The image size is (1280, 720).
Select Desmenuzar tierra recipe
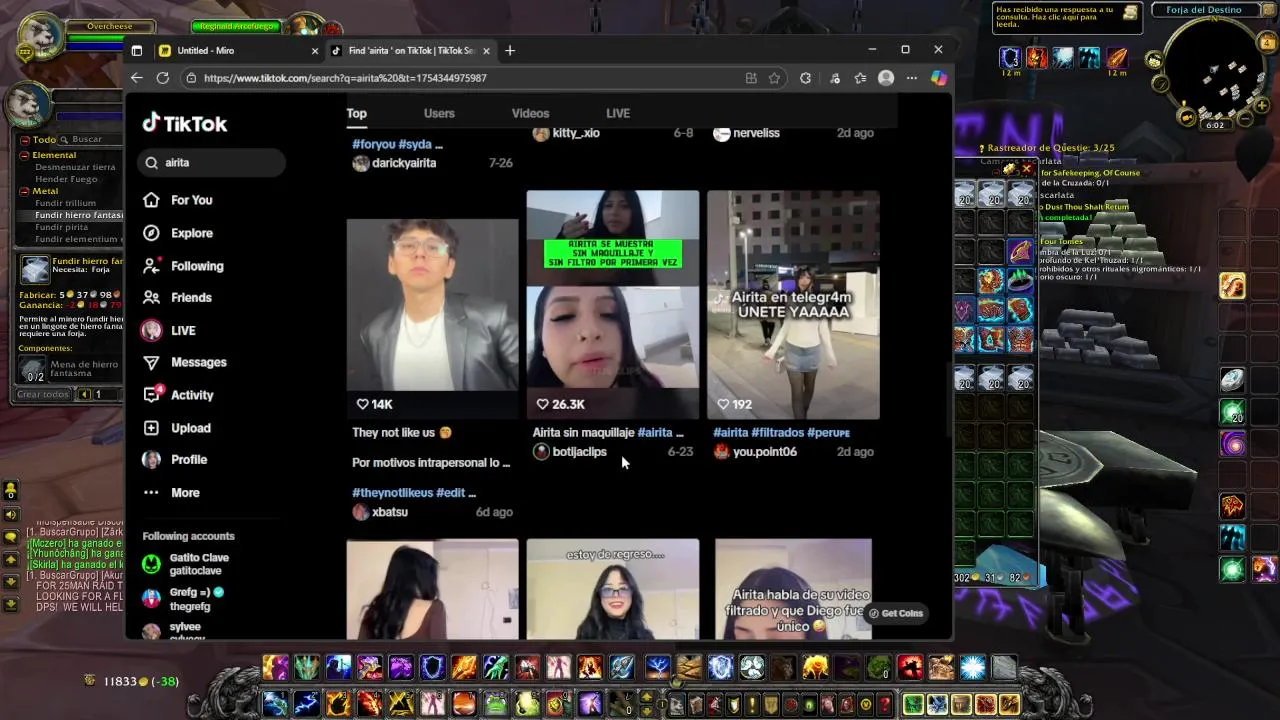coord(75,167)
